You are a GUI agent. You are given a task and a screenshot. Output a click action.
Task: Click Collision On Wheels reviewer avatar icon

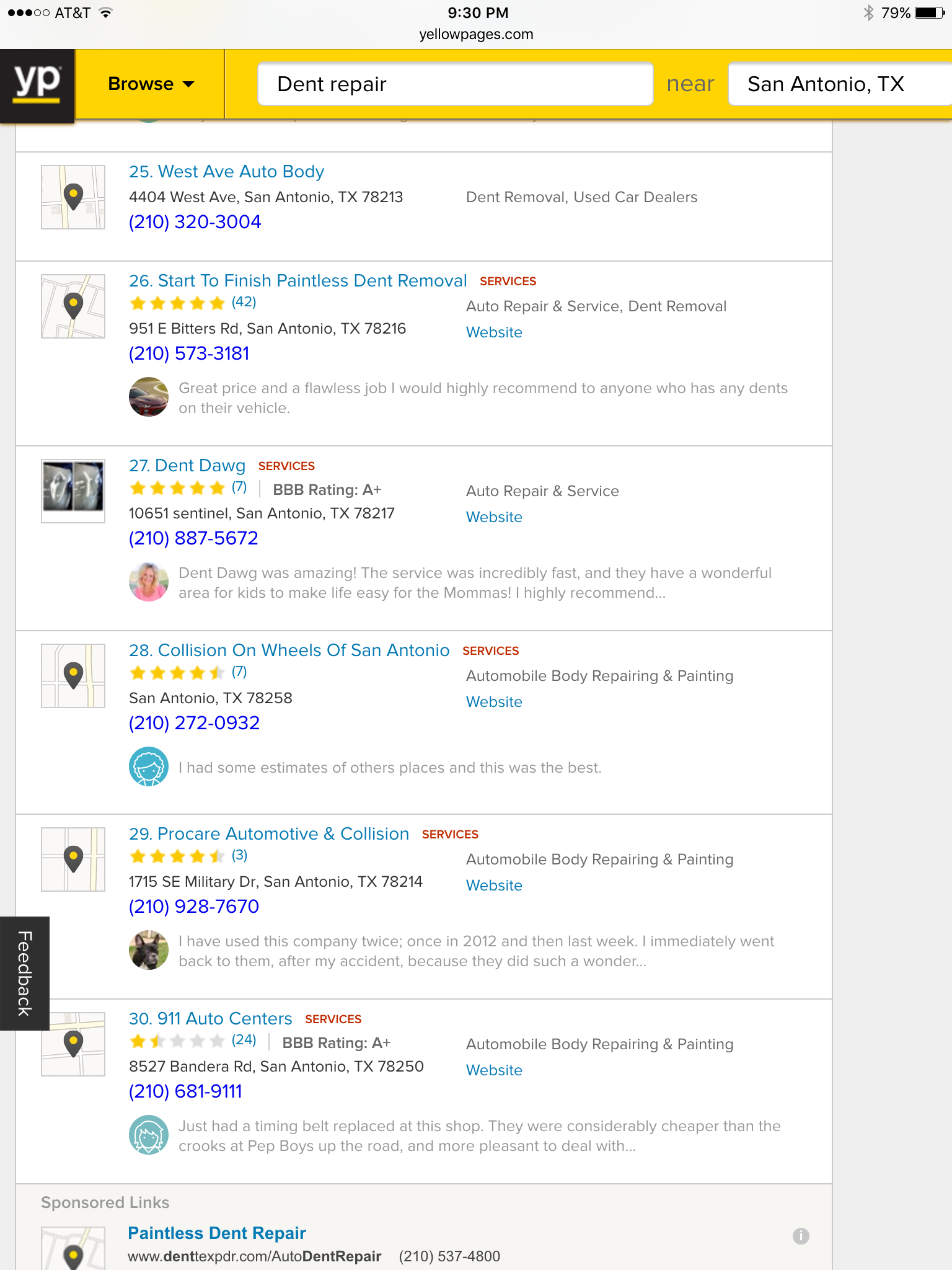point(149,767)
